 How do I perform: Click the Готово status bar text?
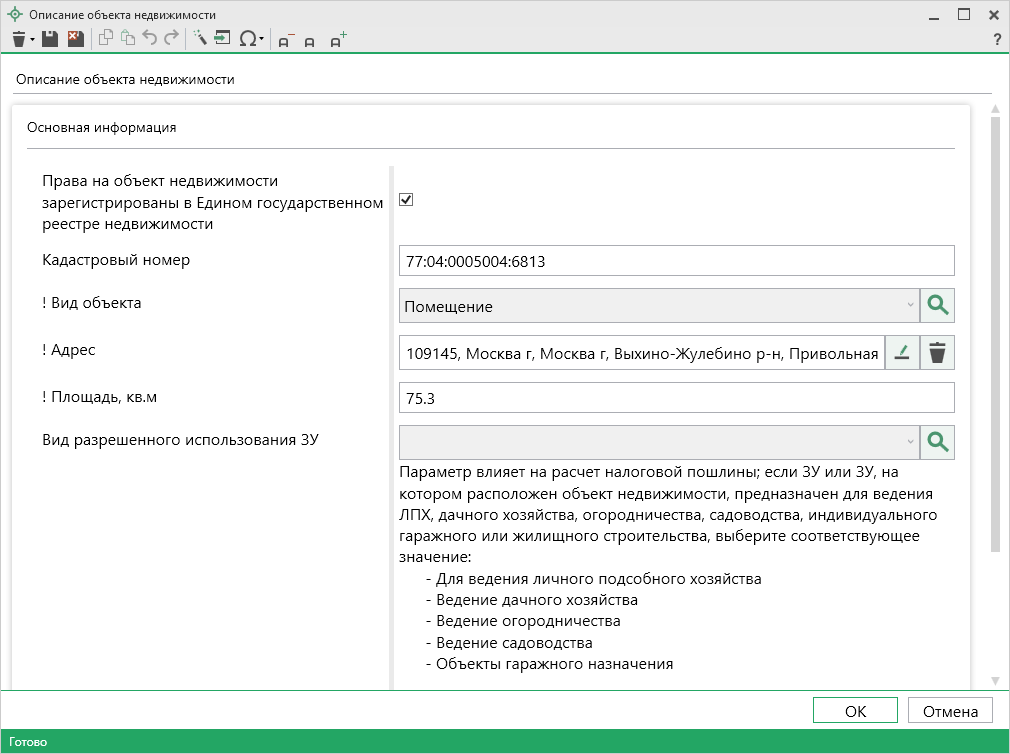[x=28, y=742]
